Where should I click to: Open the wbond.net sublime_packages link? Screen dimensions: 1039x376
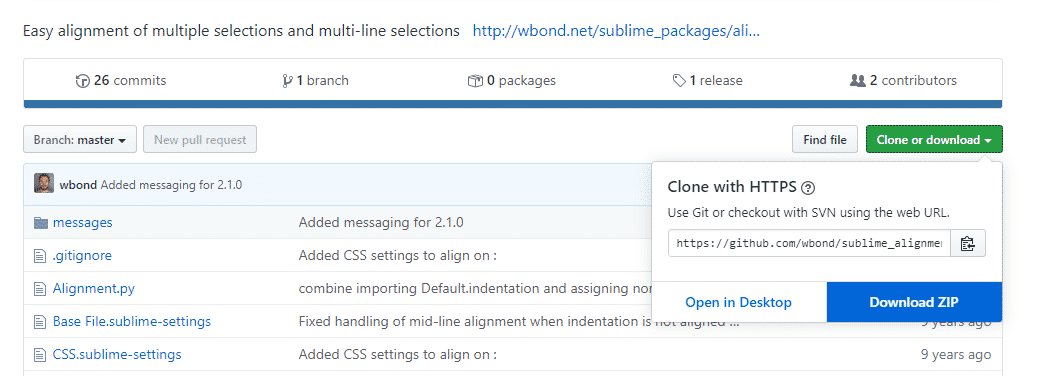[x=616, y=31]
